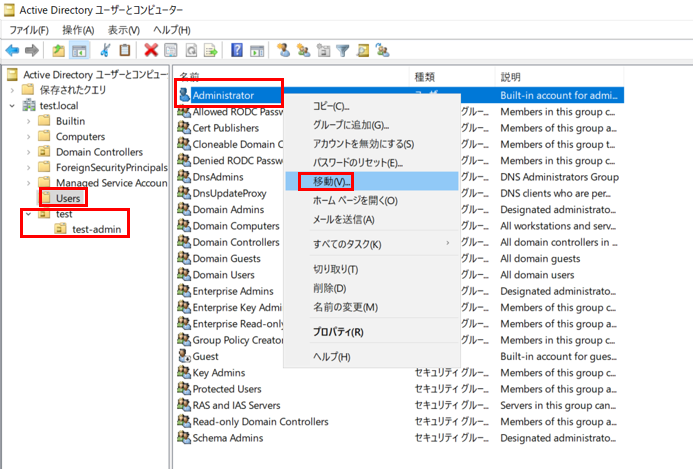The width and height of the screenshot is (693, 469).
Task: Select the Administrator user row
Action: pyautogui.click(x=223, y=95)
